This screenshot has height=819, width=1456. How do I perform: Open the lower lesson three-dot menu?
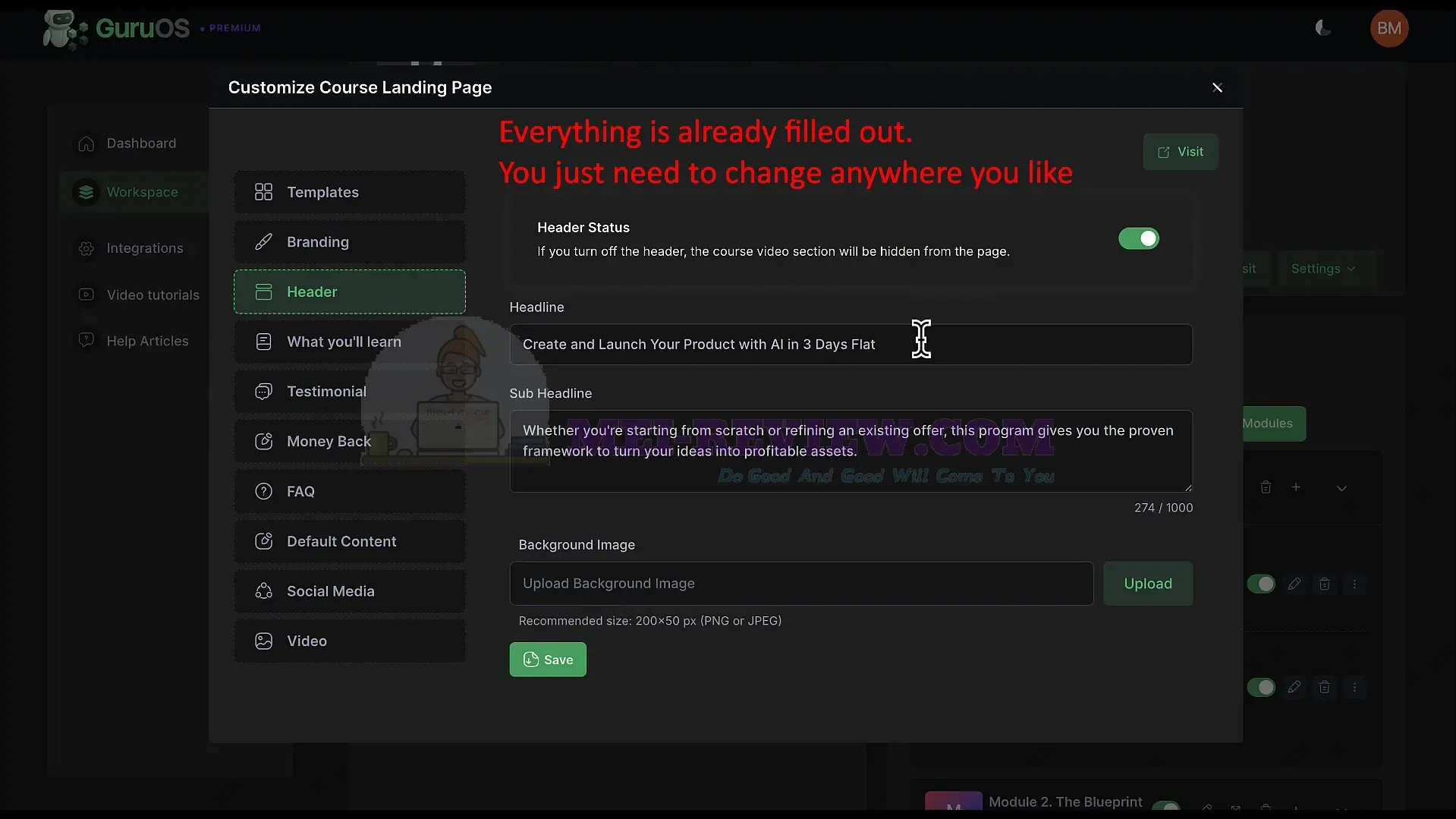click(1354, 688)
